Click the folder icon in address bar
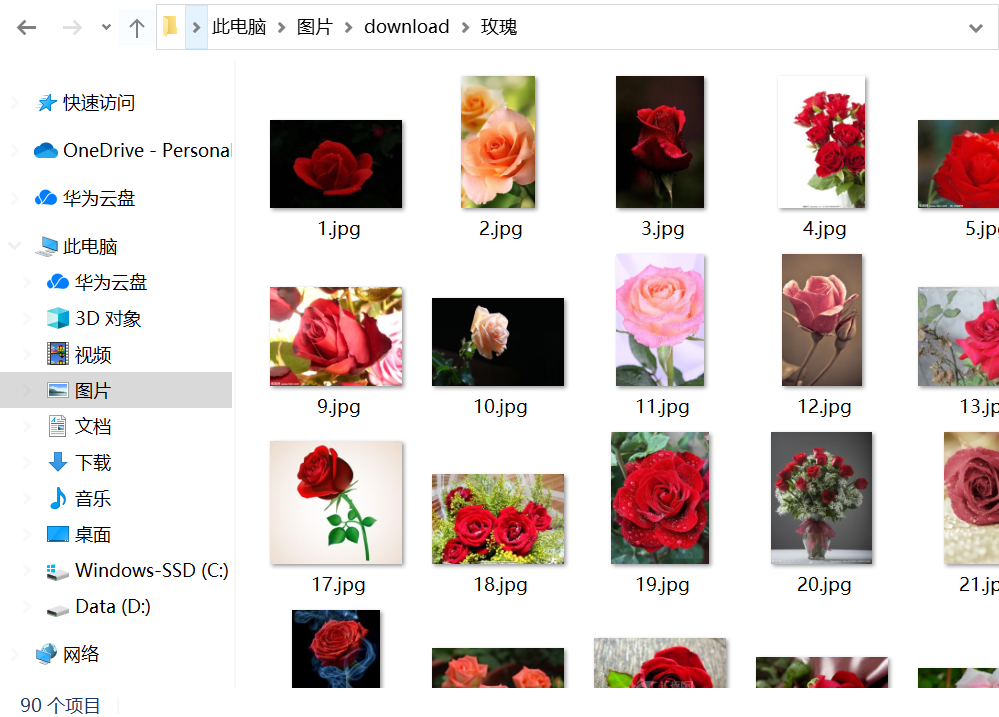Screen dimensions: 999x717 (x=170, y=27)
